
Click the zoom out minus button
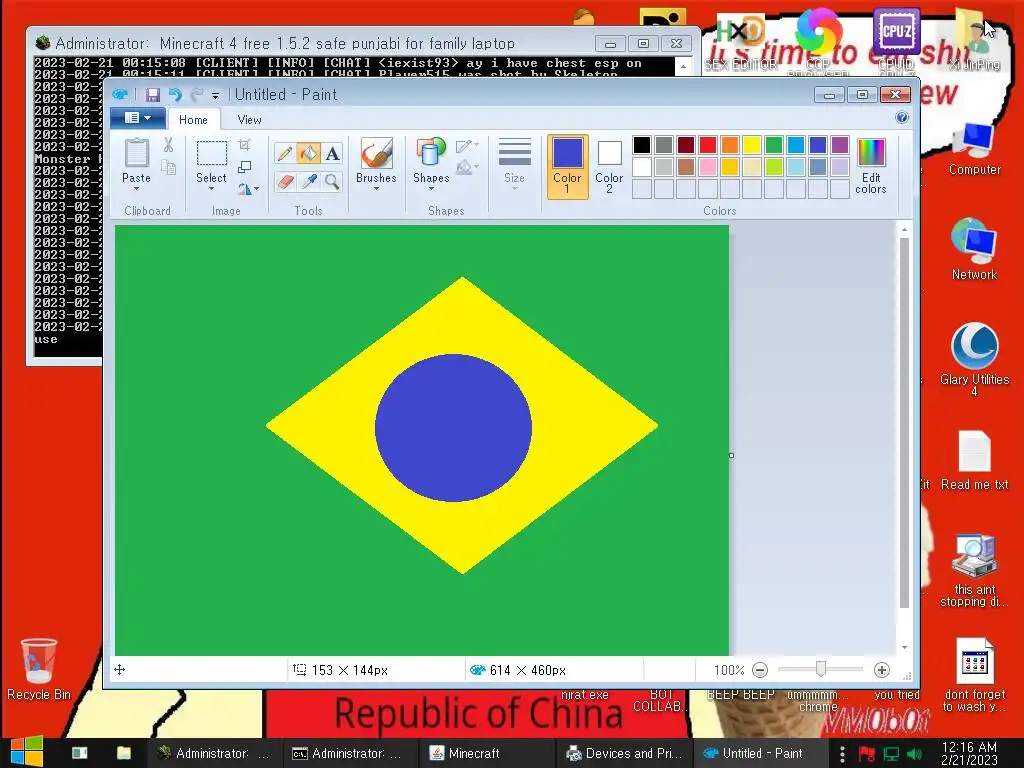coord(760,670)
